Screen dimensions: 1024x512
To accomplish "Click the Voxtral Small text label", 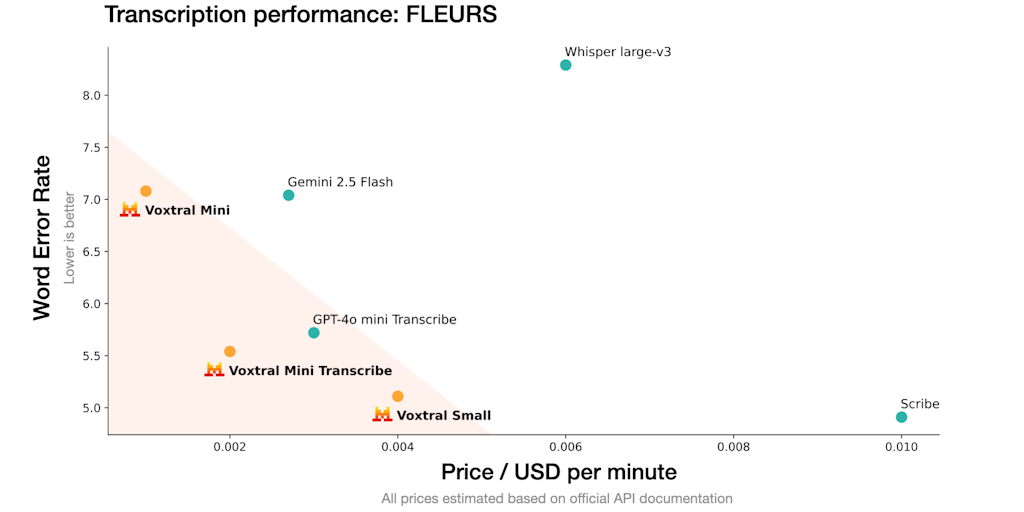I will tap(444, 416).
